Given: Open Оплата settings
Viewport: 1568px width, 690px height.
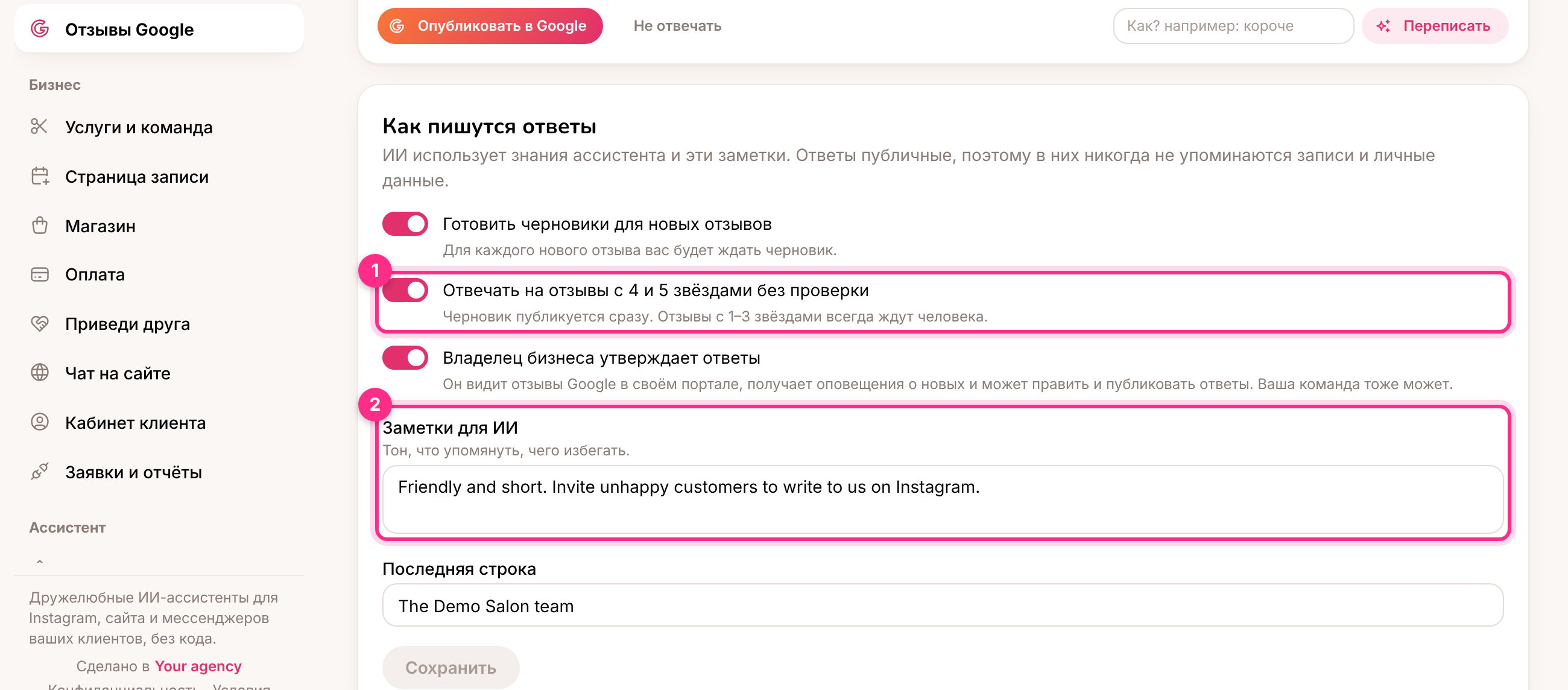Looking at the screenshot, I should [159, 274].
